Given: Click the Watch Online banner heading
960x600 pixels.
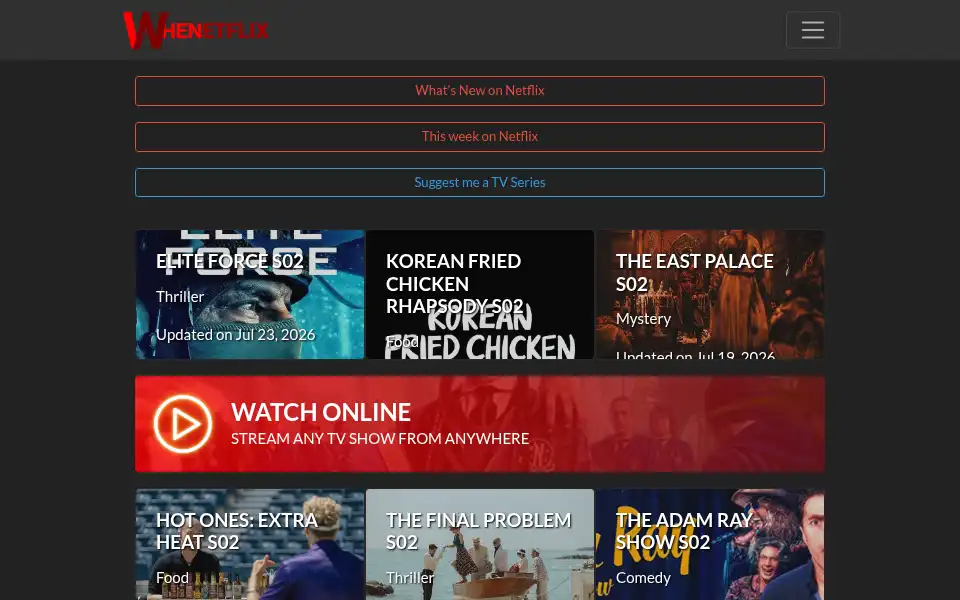Looking at the screenshot, I should 320,412.
